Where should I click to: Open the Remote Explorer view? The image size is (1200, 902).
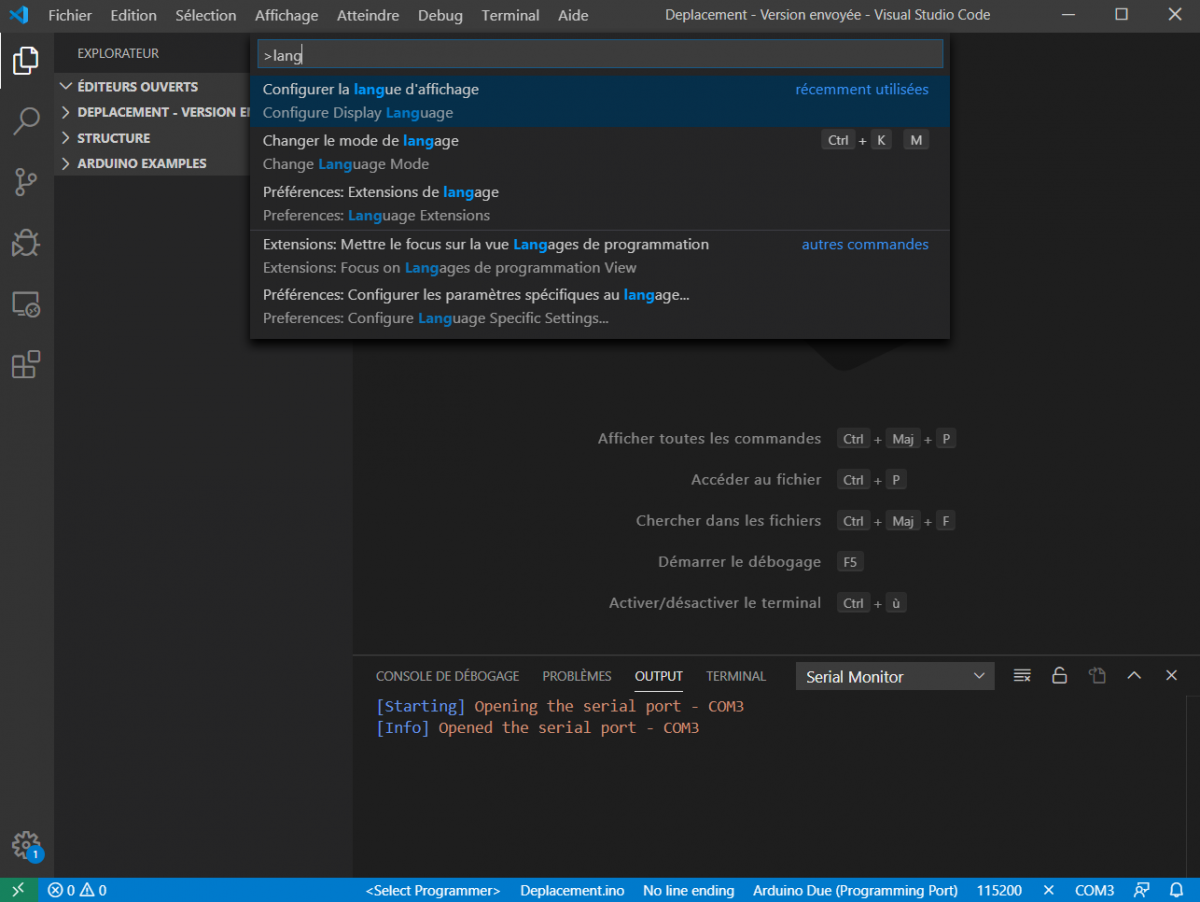coord(26,304)
